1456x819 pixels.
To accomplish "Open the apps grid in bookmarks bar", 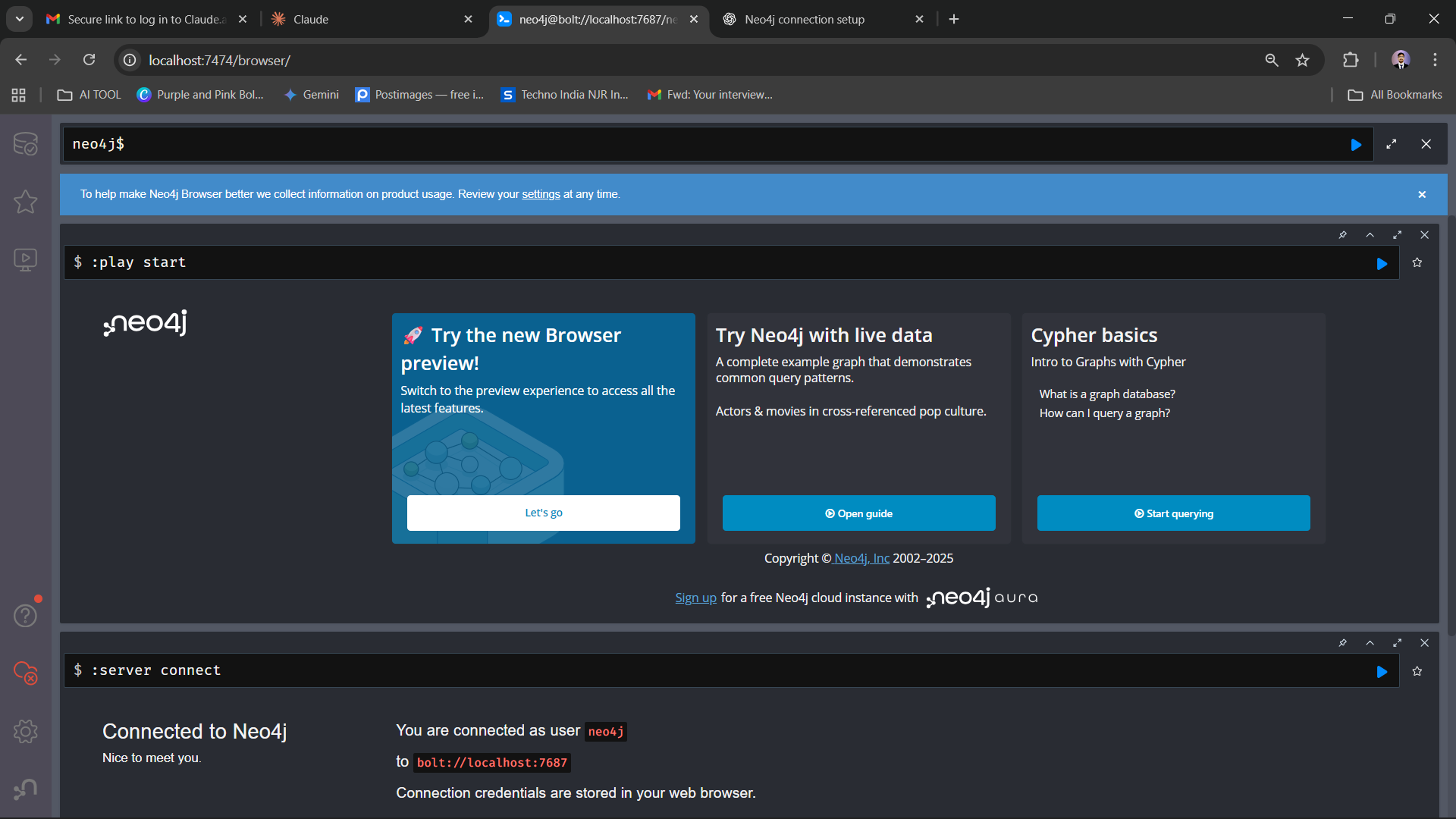I will 19,95.
